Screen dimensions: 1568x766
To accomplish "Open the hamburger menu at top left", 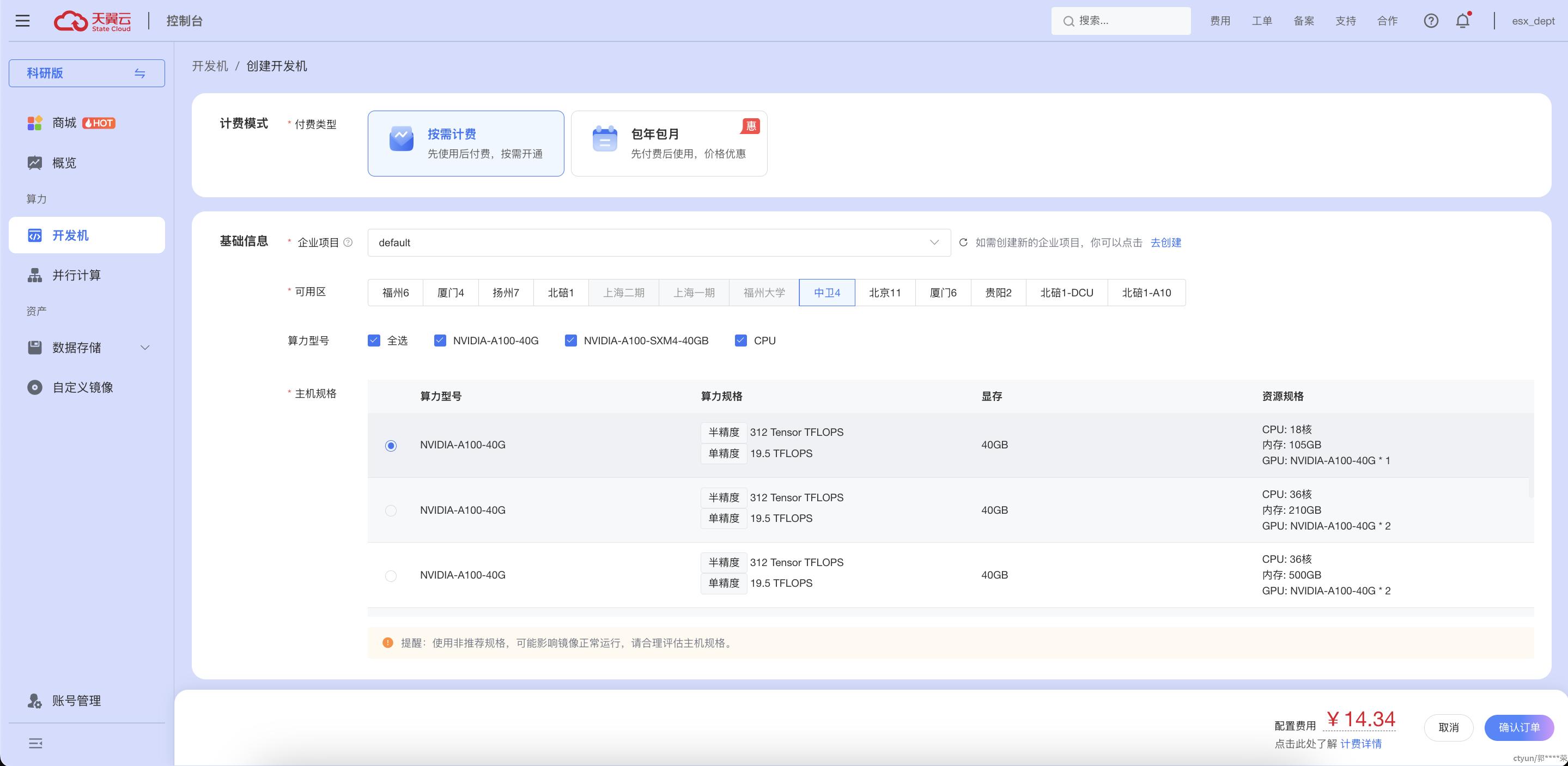I will 22,21.
